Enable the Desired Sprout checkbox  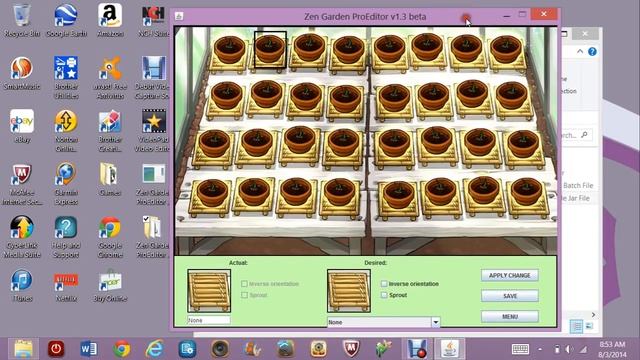coord(384,295)
